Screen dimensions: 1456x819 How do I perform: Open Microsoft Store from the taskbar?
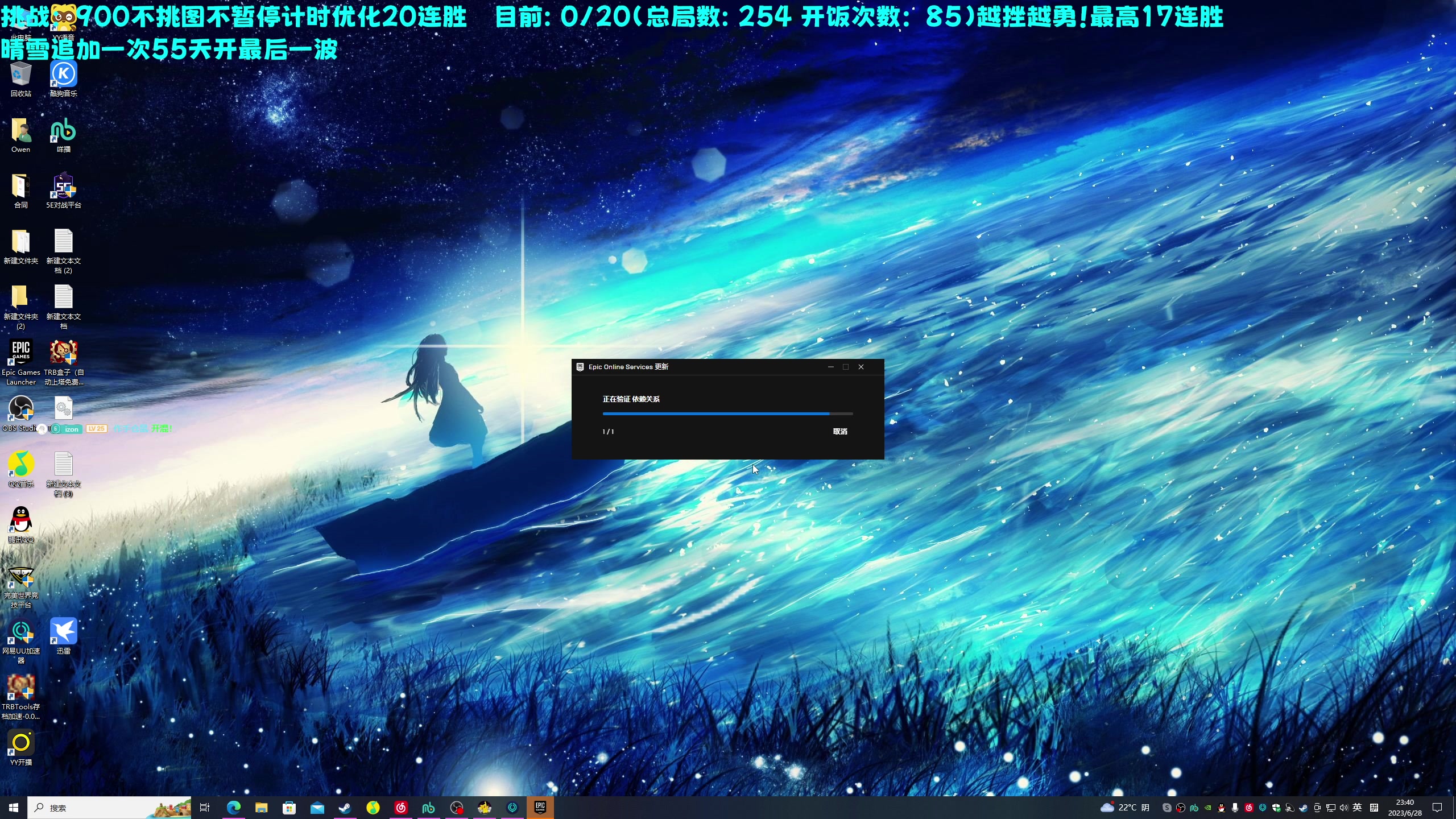pos(289,808)
